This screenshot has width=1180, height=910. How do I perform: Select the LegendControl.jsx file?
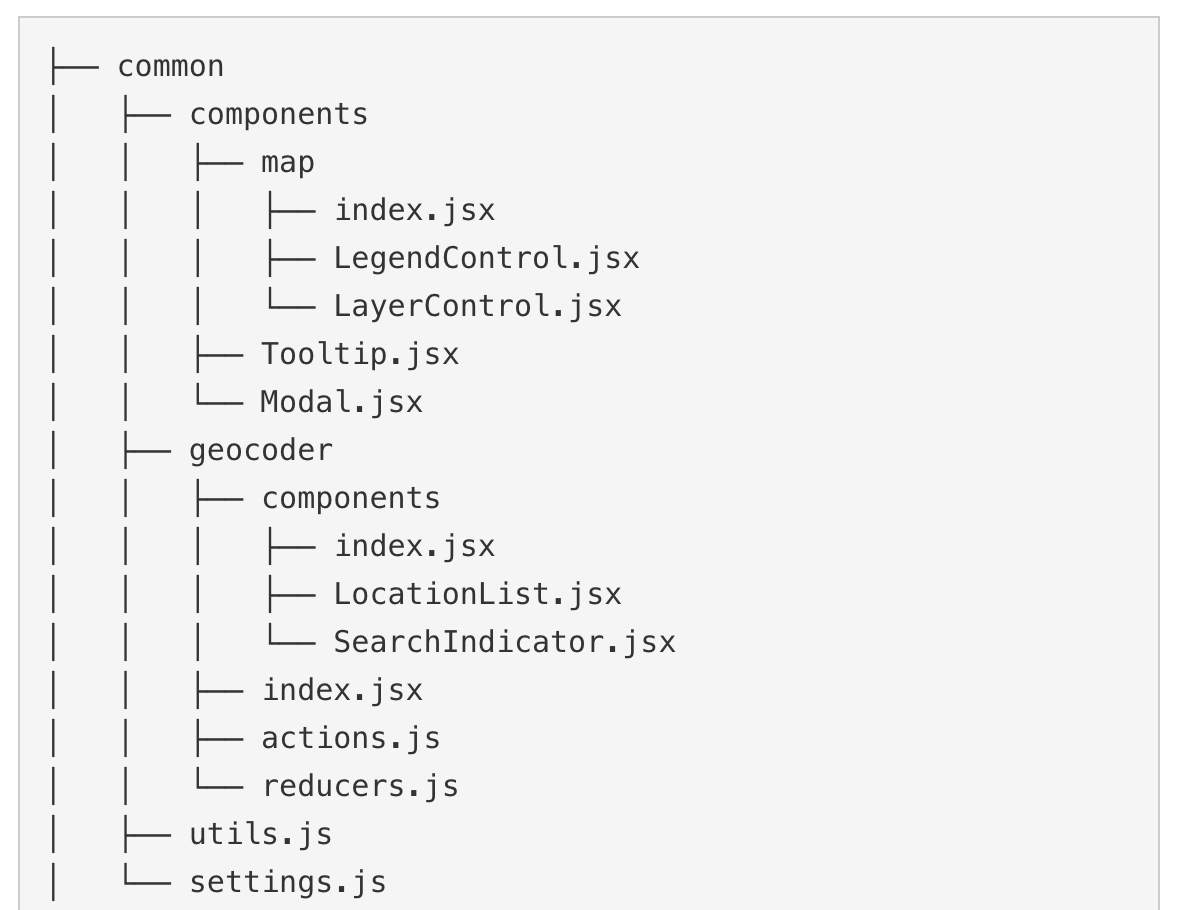[486, 258]
